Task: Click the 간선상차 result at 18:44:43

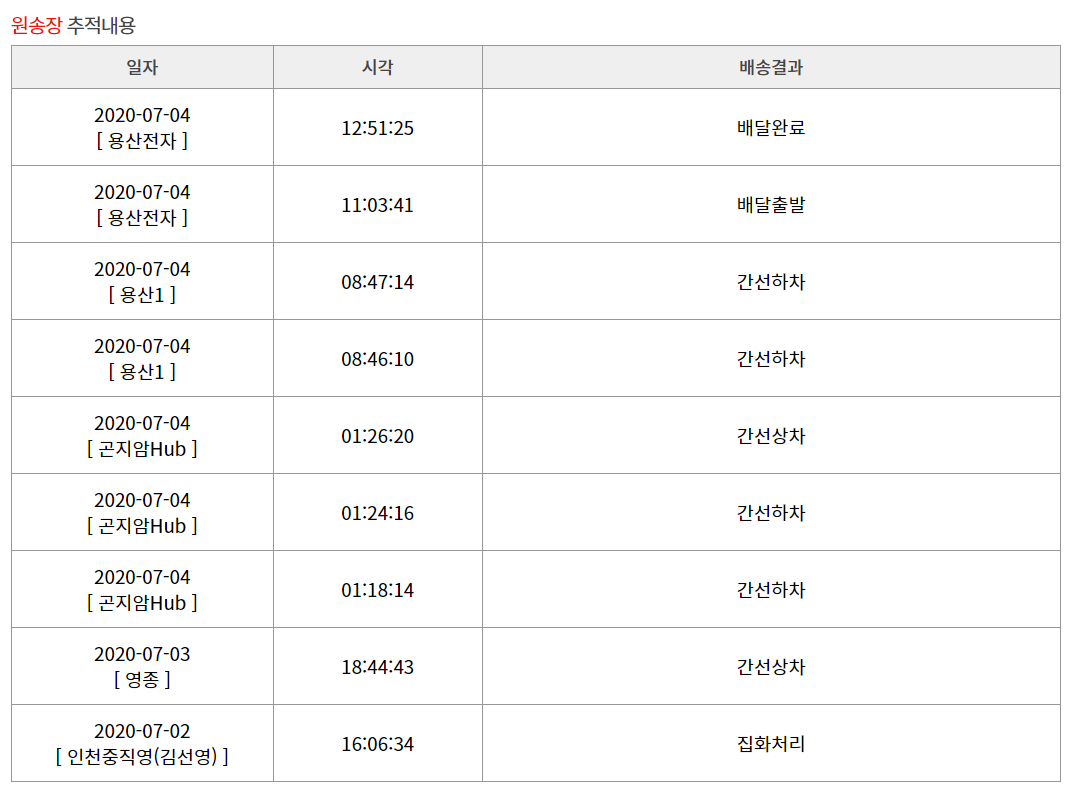Action: pos(771,667)
